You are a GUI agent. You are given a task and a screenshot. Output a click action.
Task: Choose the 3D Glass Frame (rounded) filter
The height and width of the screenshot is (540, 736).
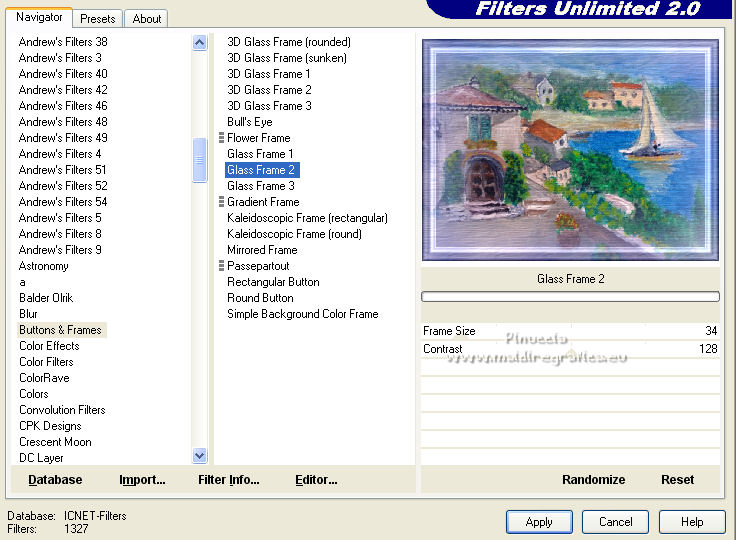click(x=289, y=42)
